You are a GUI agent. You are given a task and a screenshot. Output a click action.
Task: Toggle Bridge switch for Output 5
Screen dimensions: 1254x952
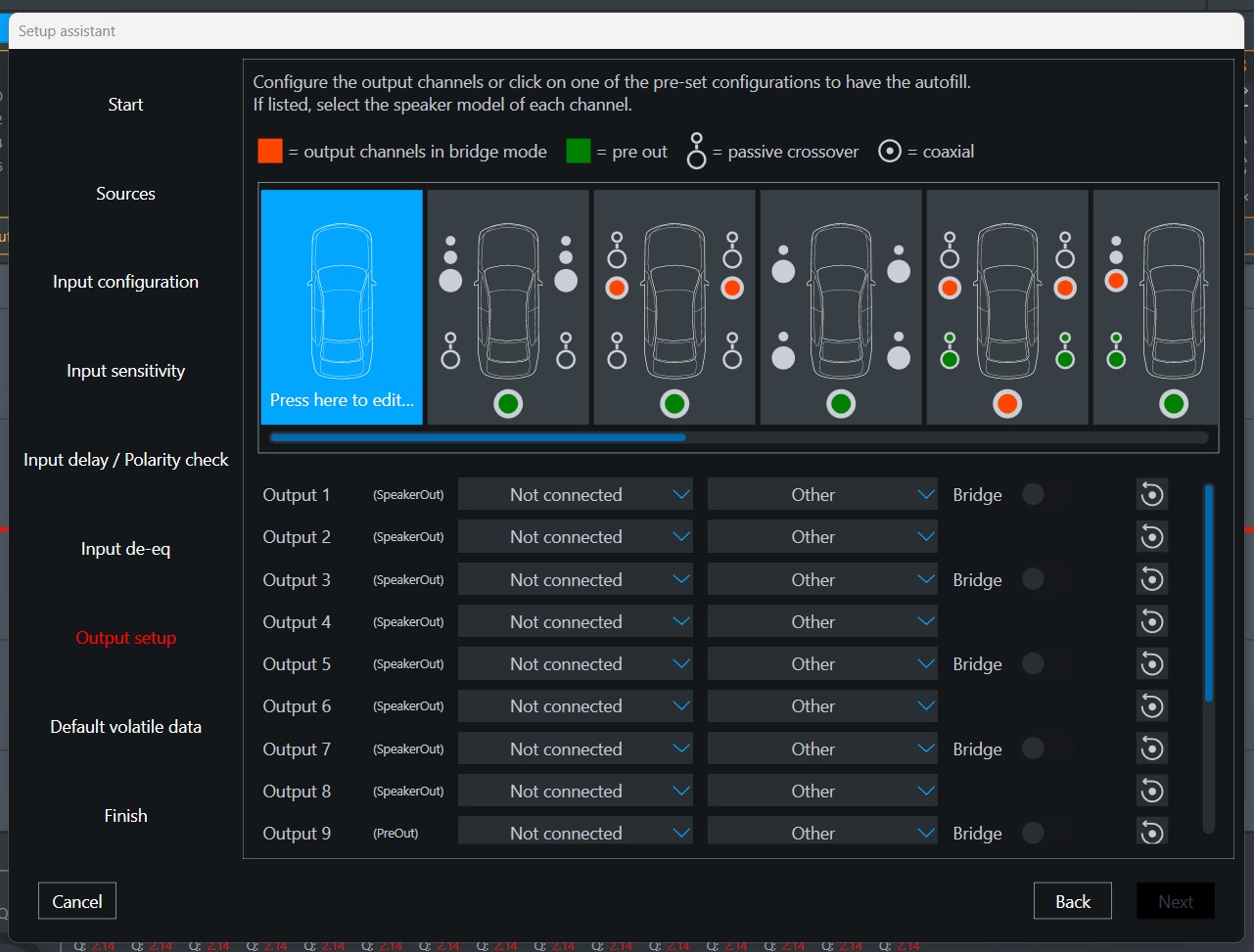pyautogui.click(x=1045, y=664)
